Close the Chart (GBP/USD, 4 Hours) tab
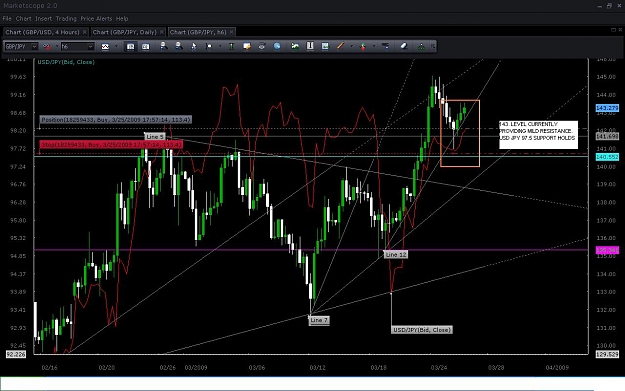Screen dimensions: 625x391 tap(85, 32)
